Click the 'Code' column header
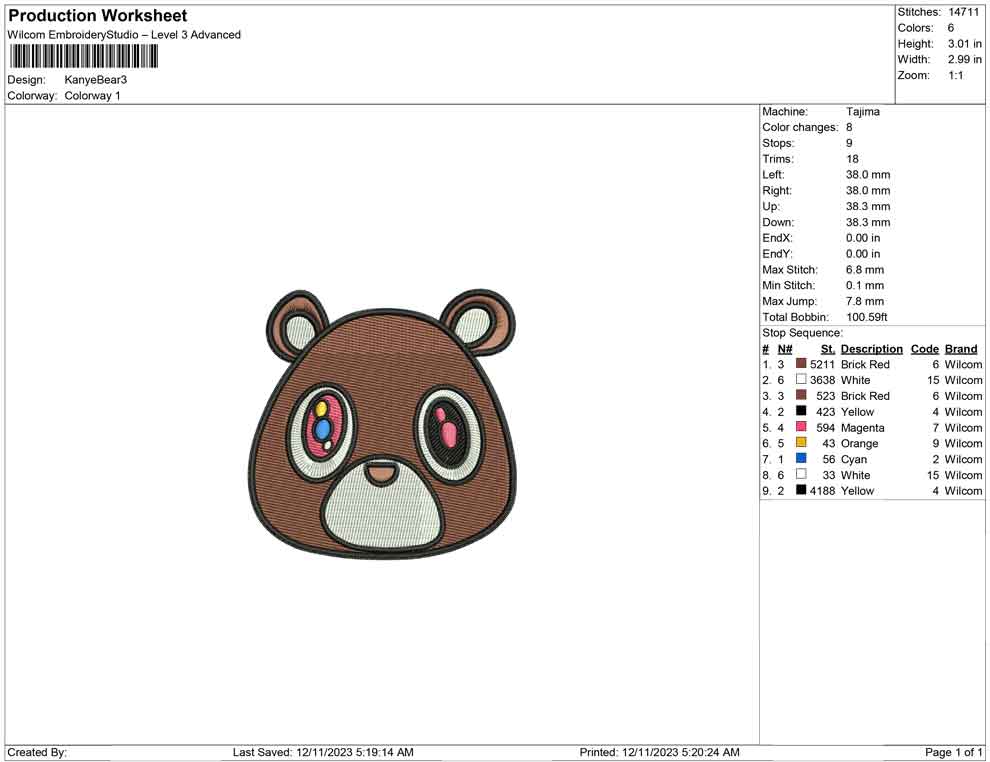The width and height of the screenshot is (990, 762). tap(924, 348)
